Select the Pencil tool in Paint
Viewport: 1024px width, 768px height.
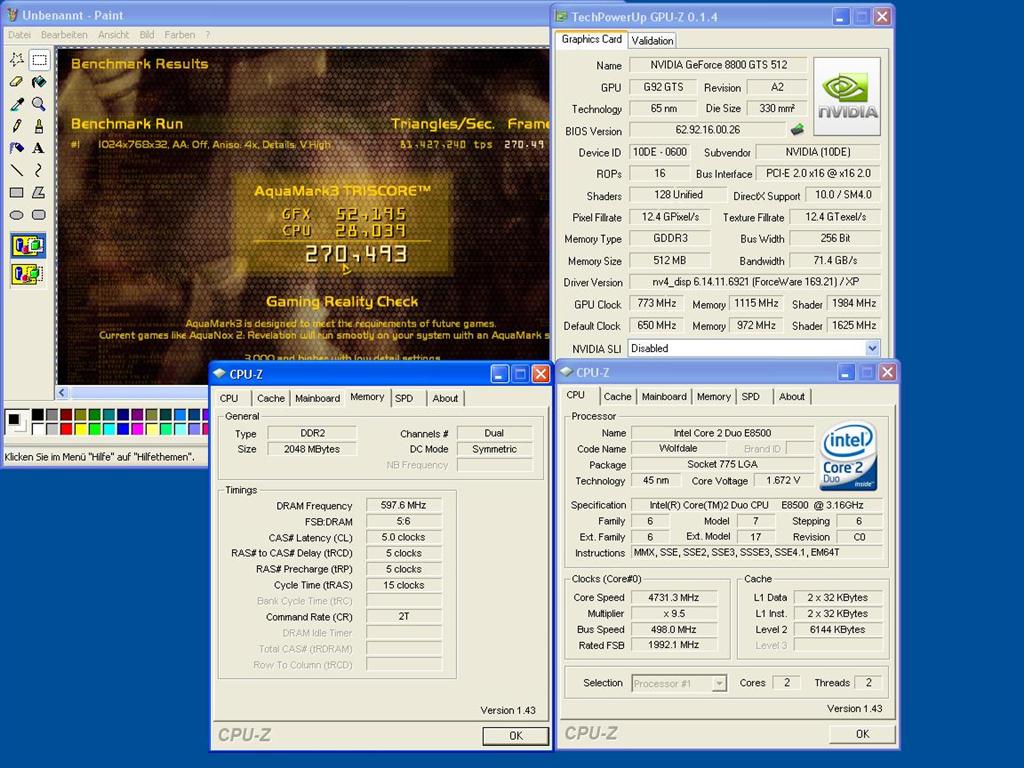(17, 126)
